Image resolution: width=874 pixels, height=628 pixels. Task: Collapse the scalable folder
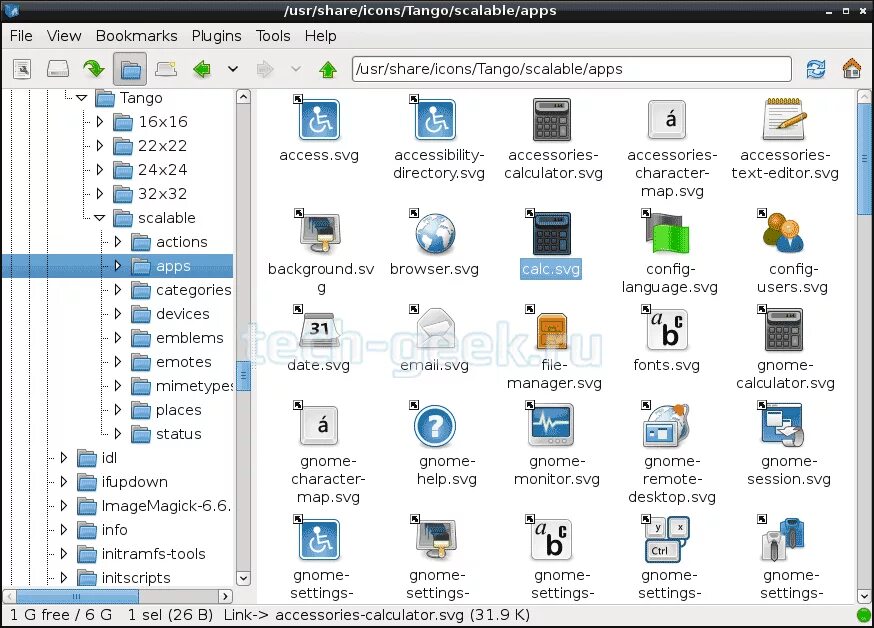coord(100,218)
